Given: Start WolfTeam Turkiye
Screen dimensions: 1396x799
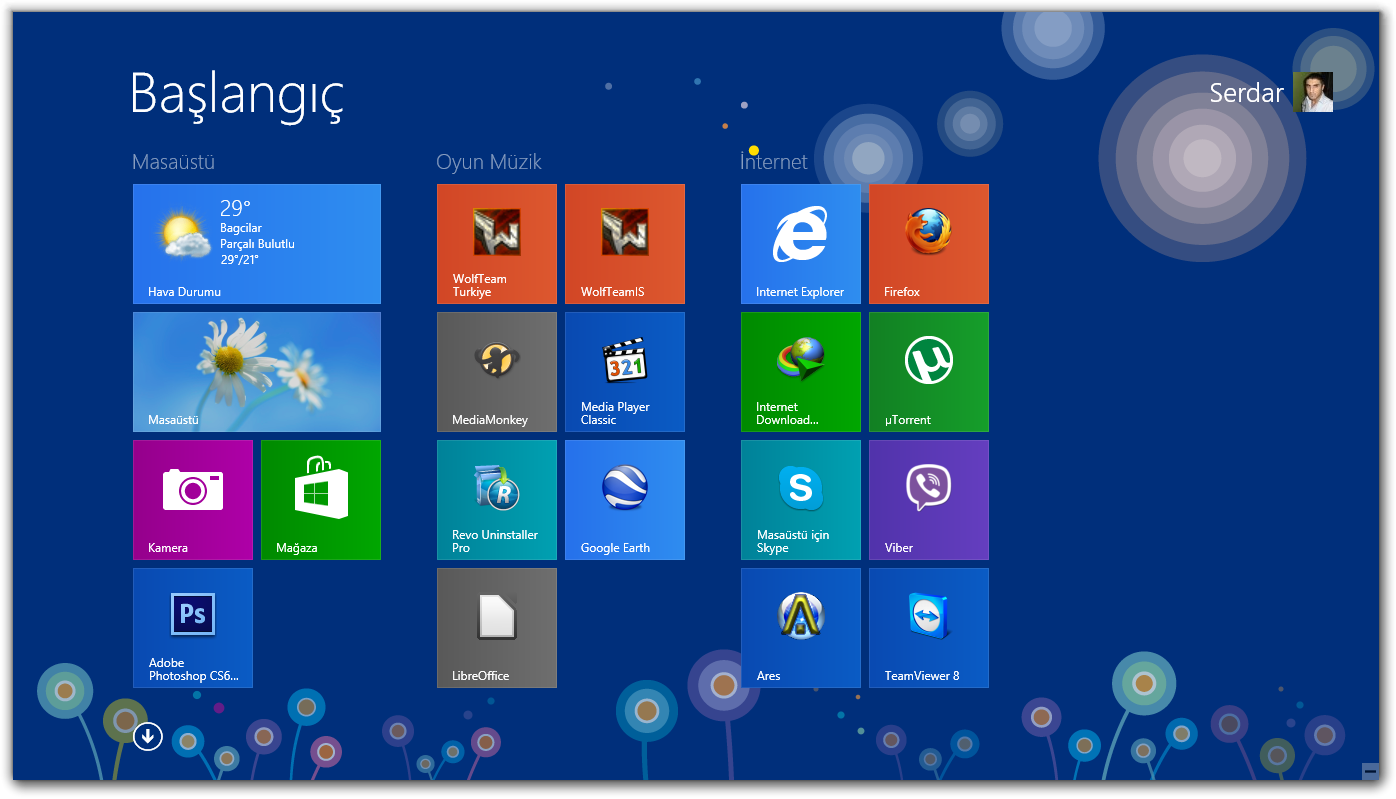Looking at the screenshot, I should (x=496, y=244).
